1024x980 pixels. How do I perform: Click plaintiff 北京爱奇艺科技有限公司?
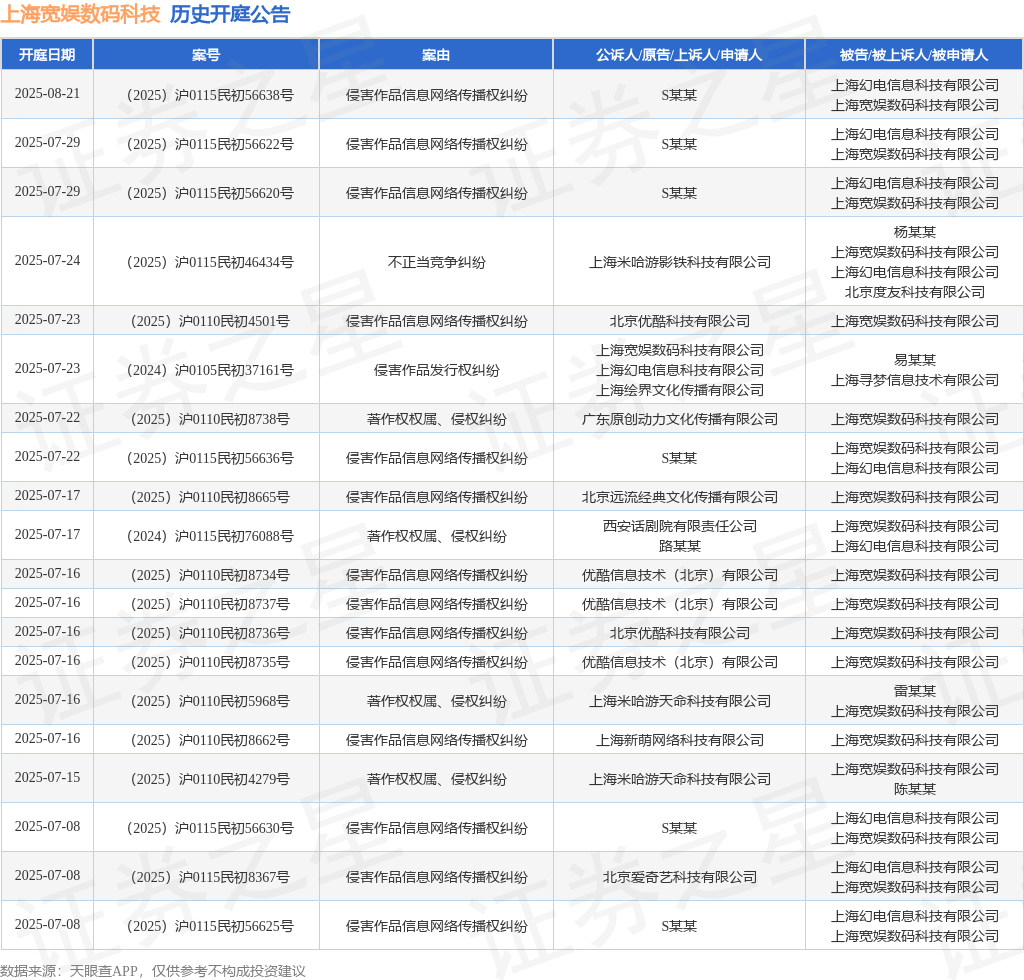point(679,877)
